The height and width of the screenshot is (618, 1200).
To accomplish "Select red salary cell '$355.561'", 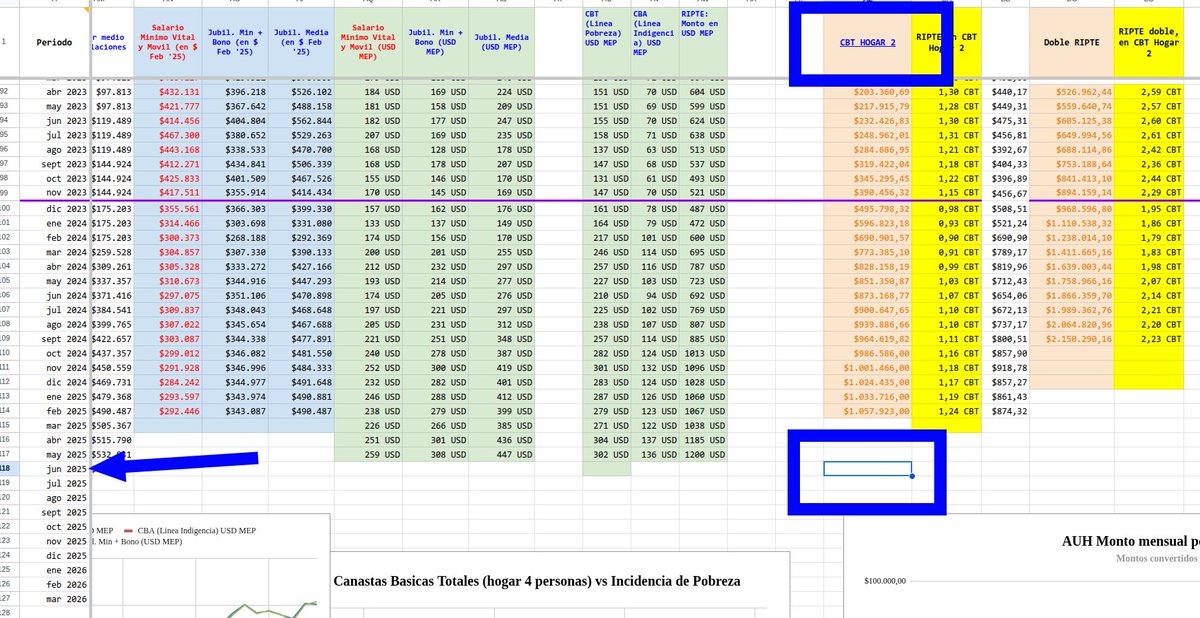I will [166, 209].
